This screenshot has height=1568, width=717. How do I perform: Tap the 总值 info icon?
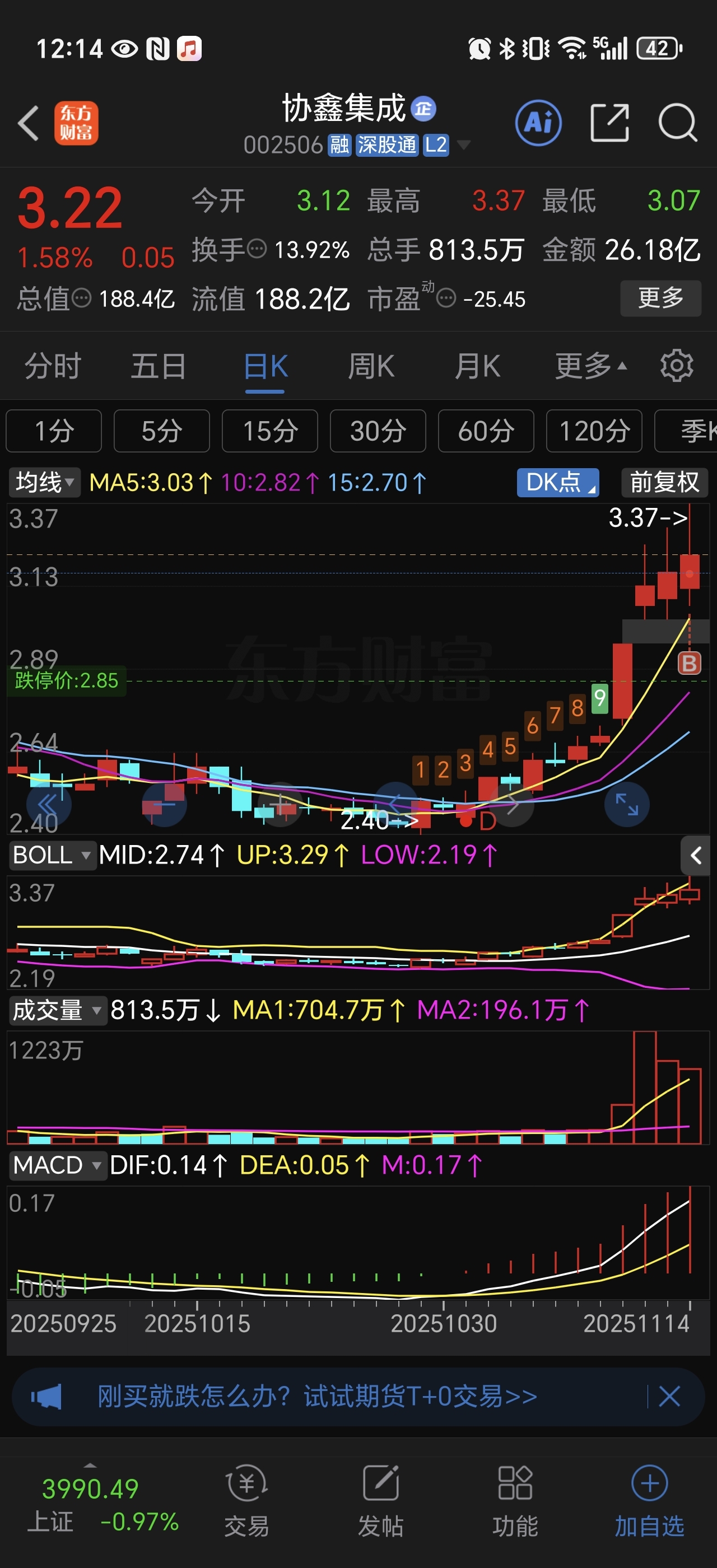82,298
